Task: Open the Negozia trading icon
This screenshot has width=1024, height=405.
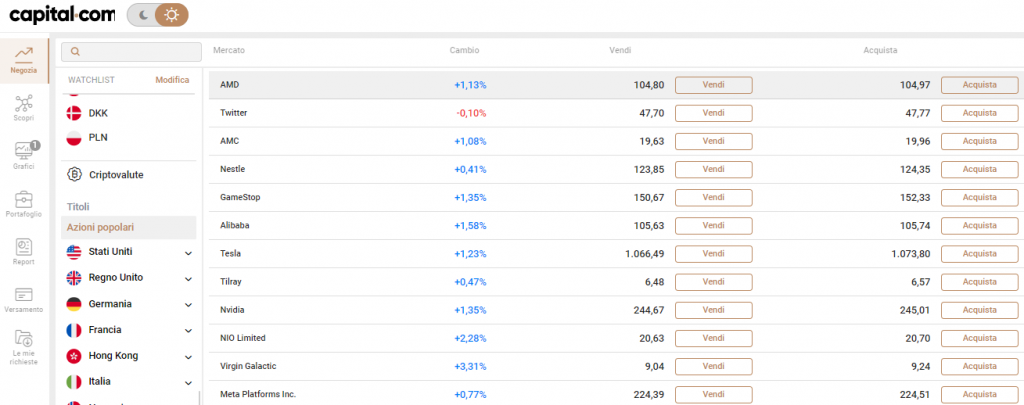Action: [24, 54]
